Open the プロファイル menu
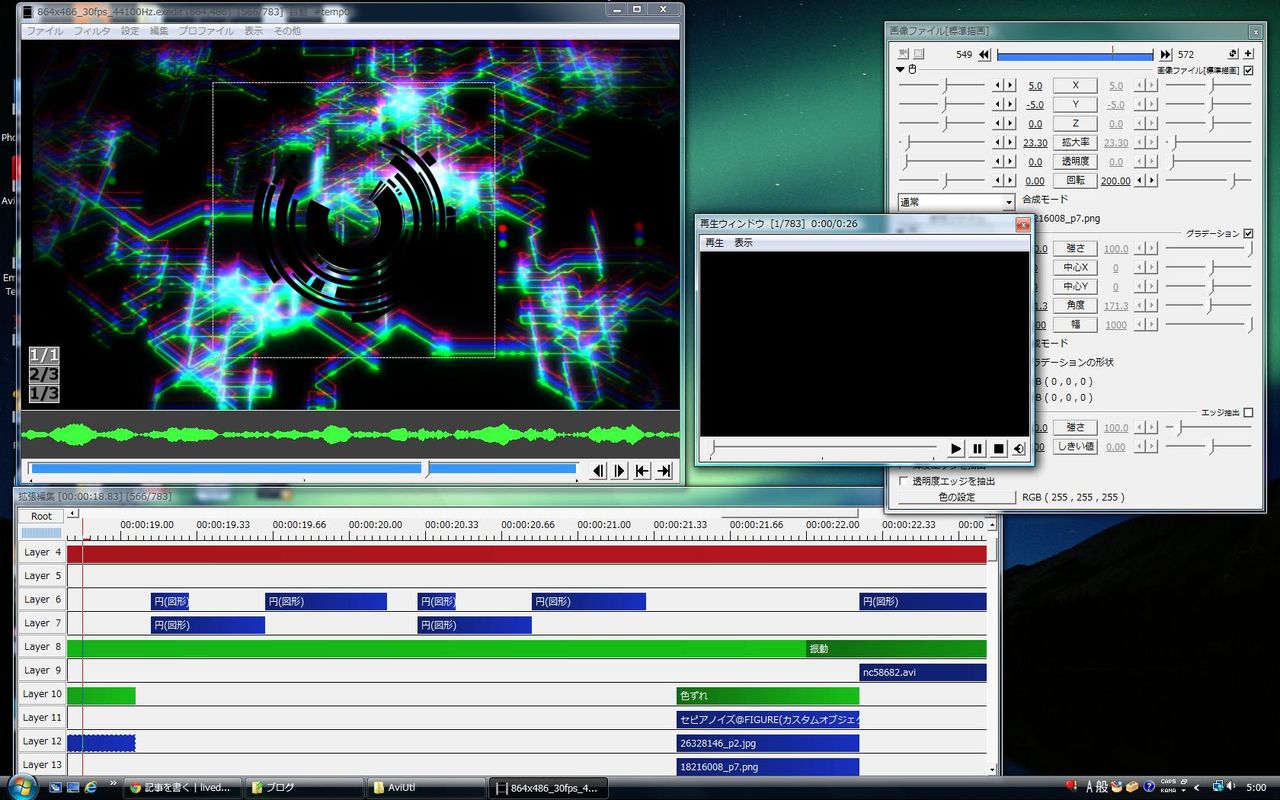 pyautogui.click(x=206, y=31)
